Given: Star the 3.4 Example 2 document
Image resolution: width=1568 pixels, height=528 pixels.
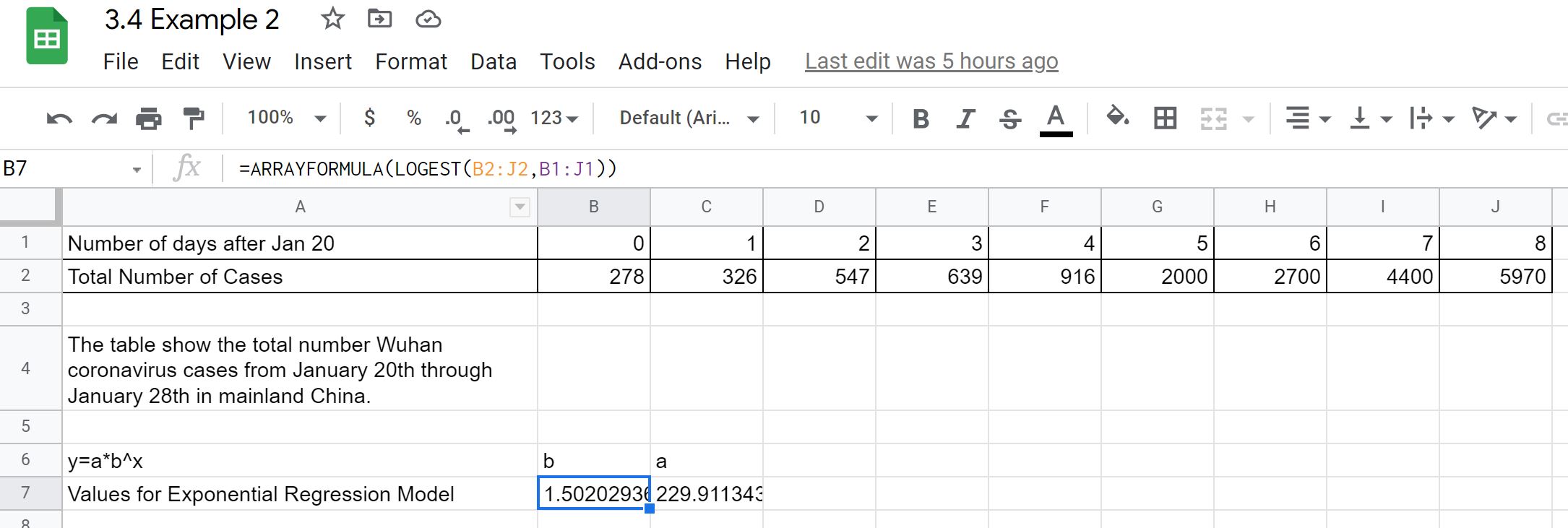Looking at the screenshot, I should coord(332,19).
